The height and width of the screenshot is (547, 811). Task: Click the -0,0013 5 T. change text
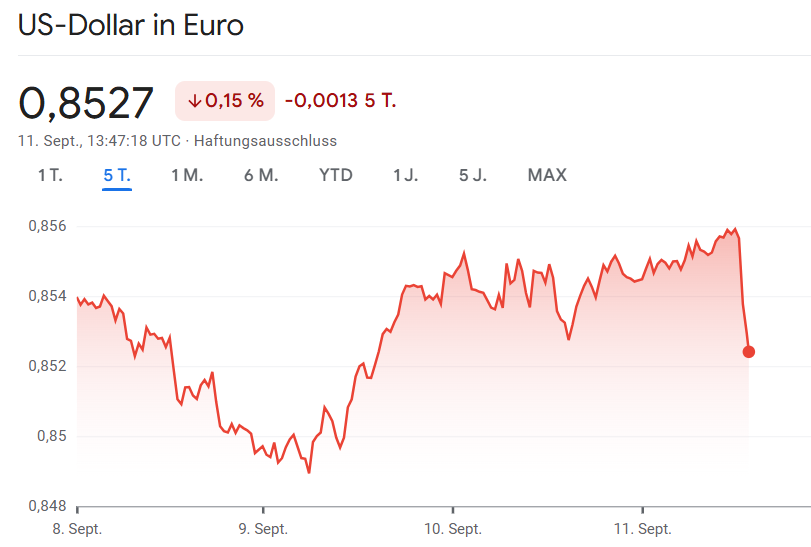341,101
